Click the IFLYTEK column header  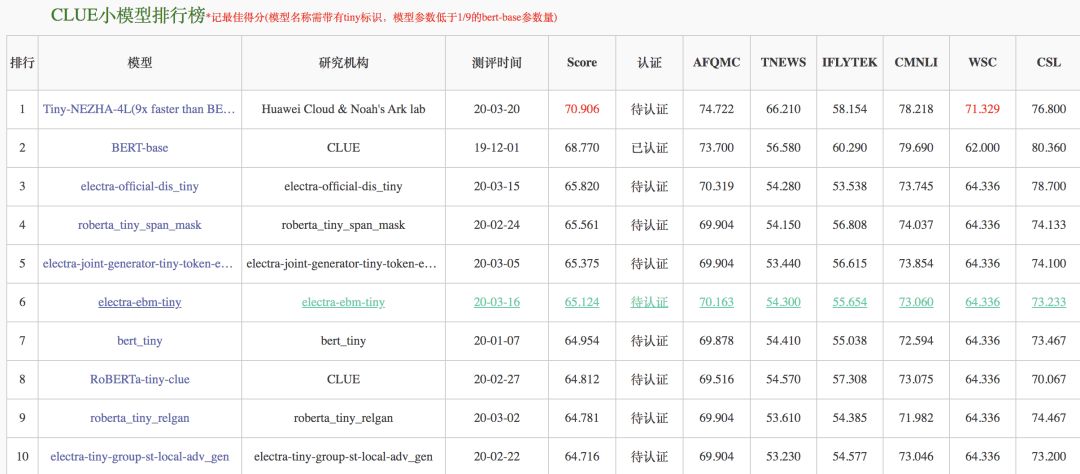tap(848, 62)
